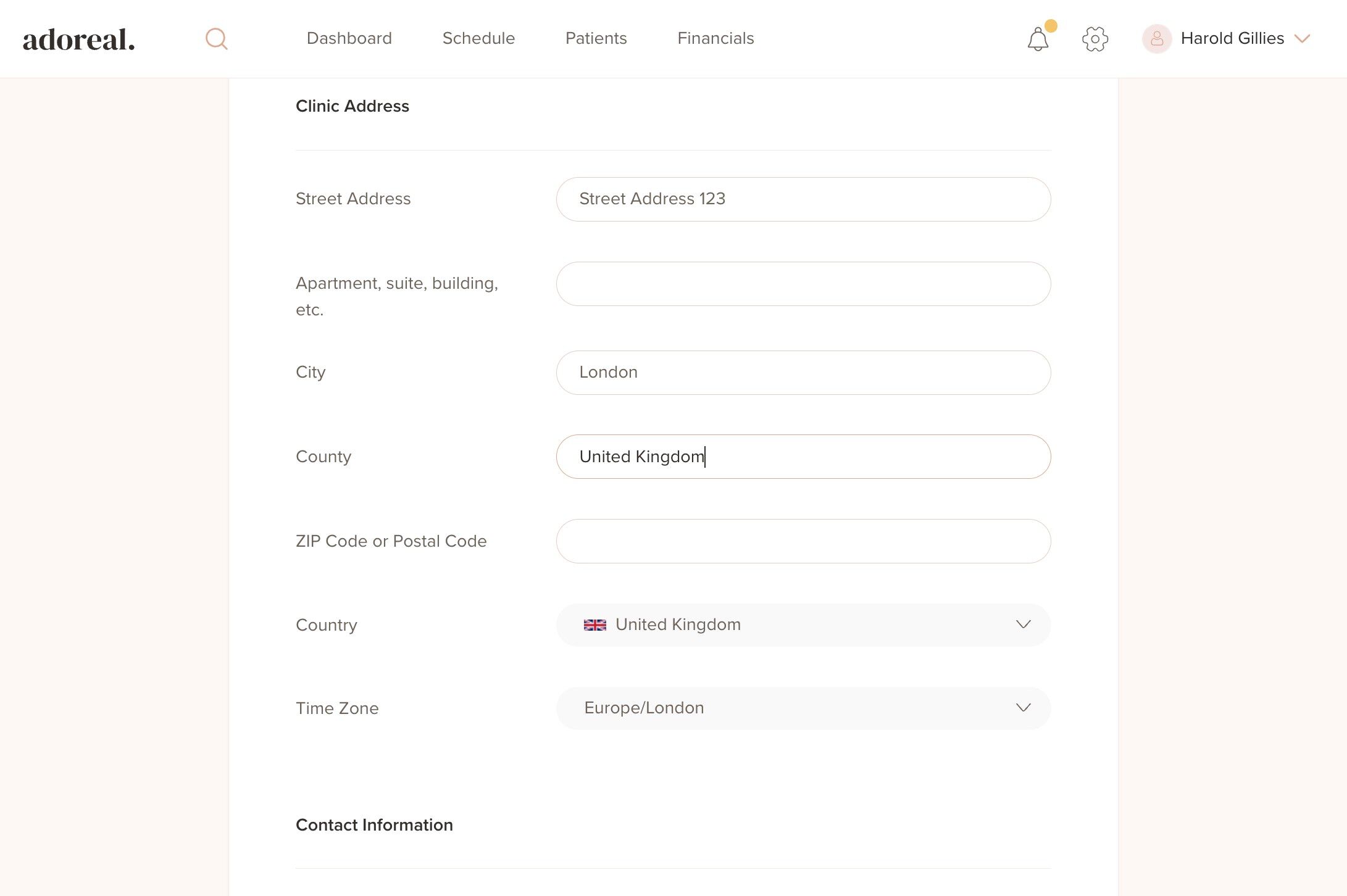Image resolution: width=1347 pixels, height=896 pixels.
Task: Open the notifications bell
Action: point(1038,39)
